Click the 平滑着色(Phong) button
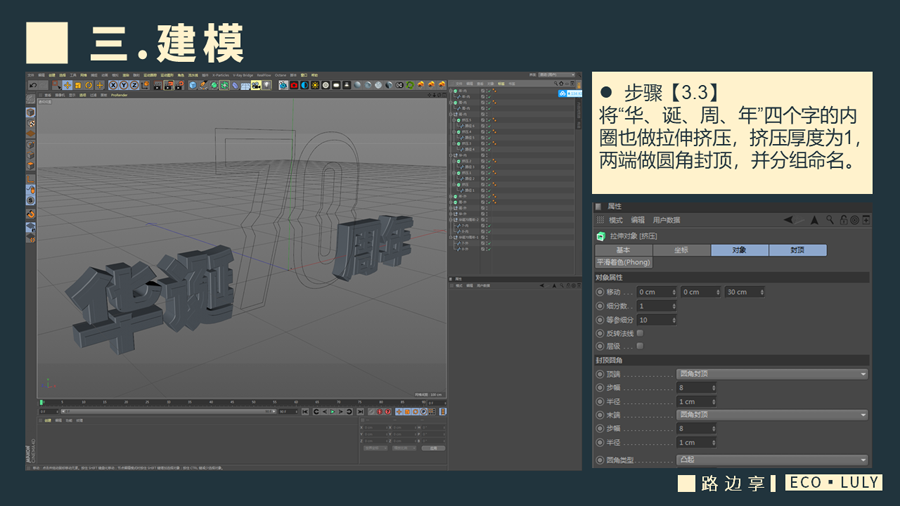 624,262
